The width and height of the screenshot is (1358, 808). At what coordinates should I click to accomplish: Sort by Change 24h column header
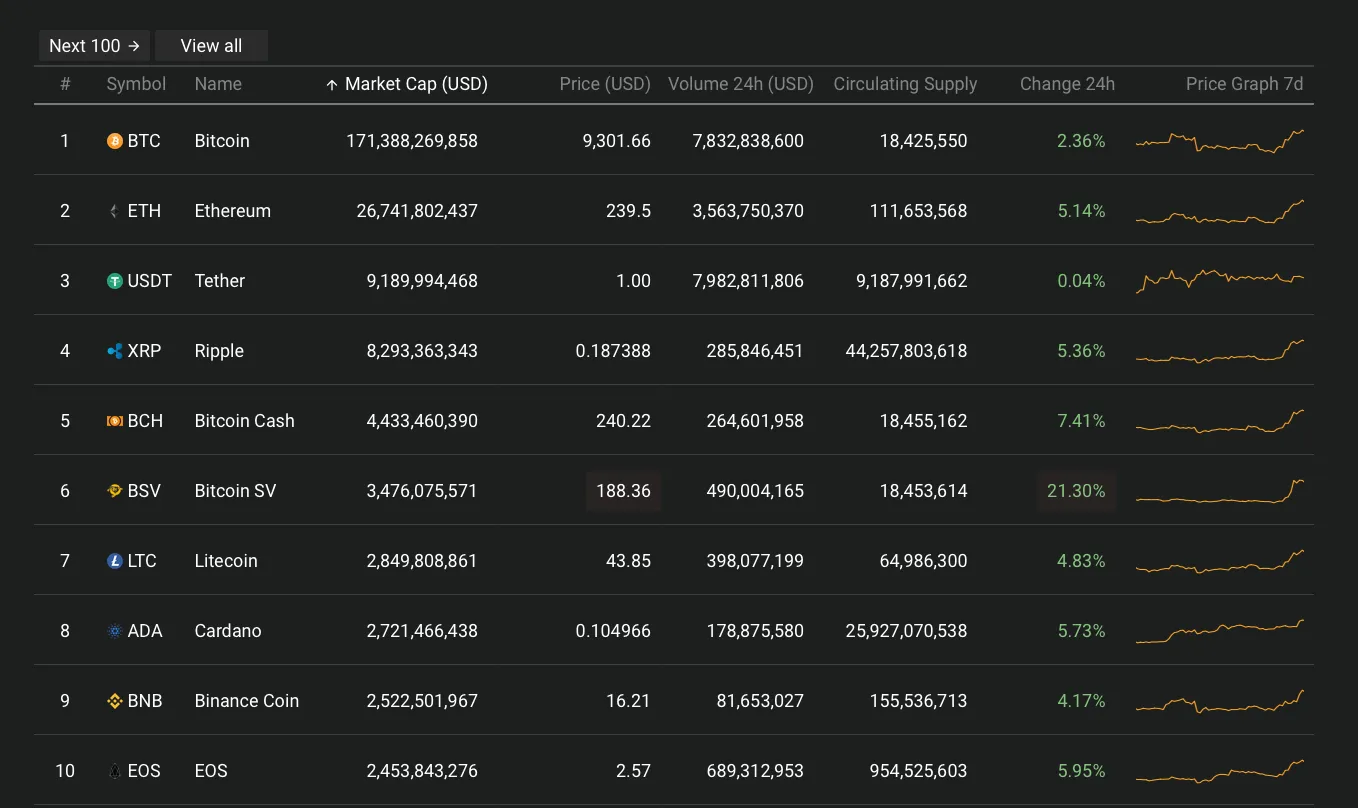click(1066, 84)
